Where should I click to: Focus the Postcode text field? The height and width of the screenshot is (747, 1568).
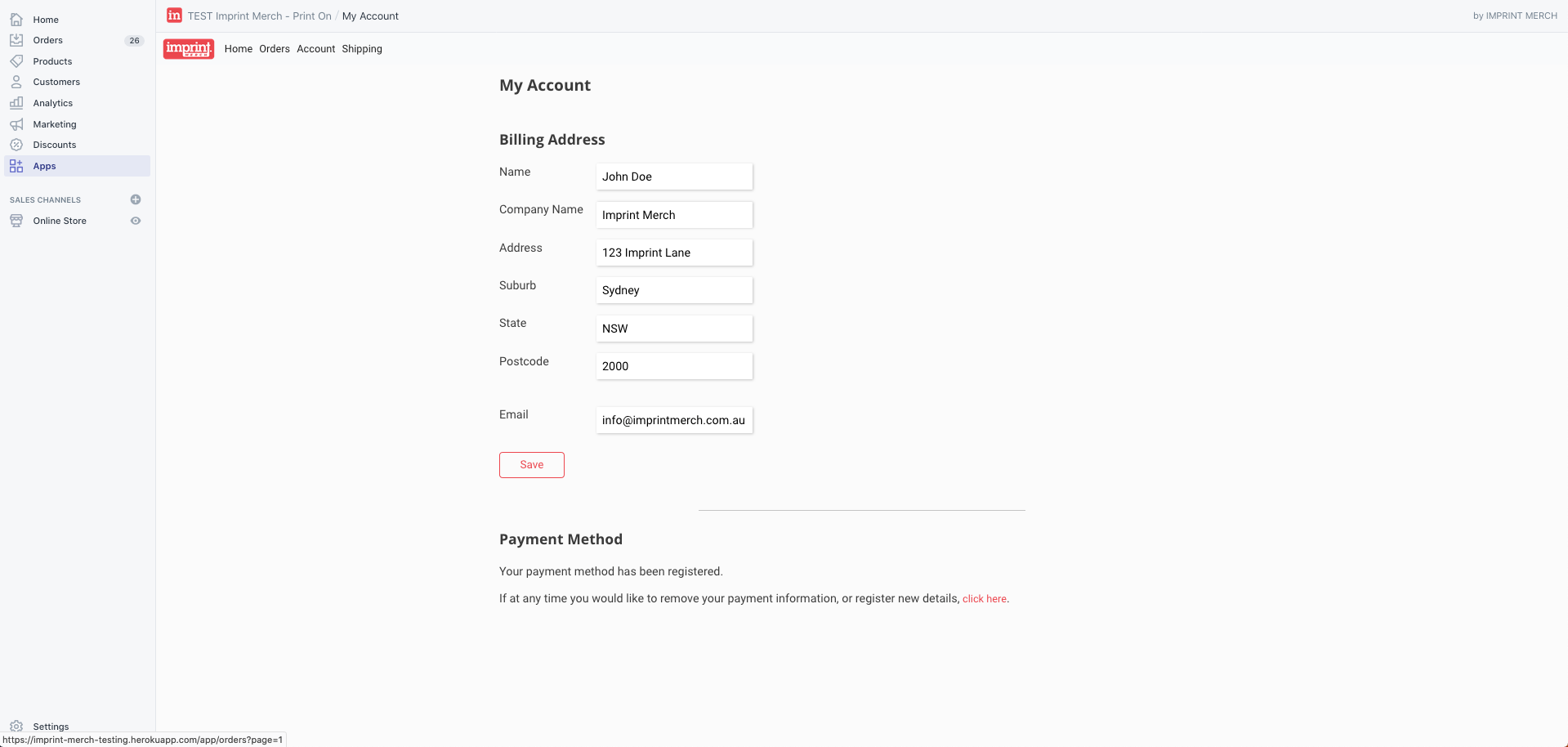(x=674, y=366)
